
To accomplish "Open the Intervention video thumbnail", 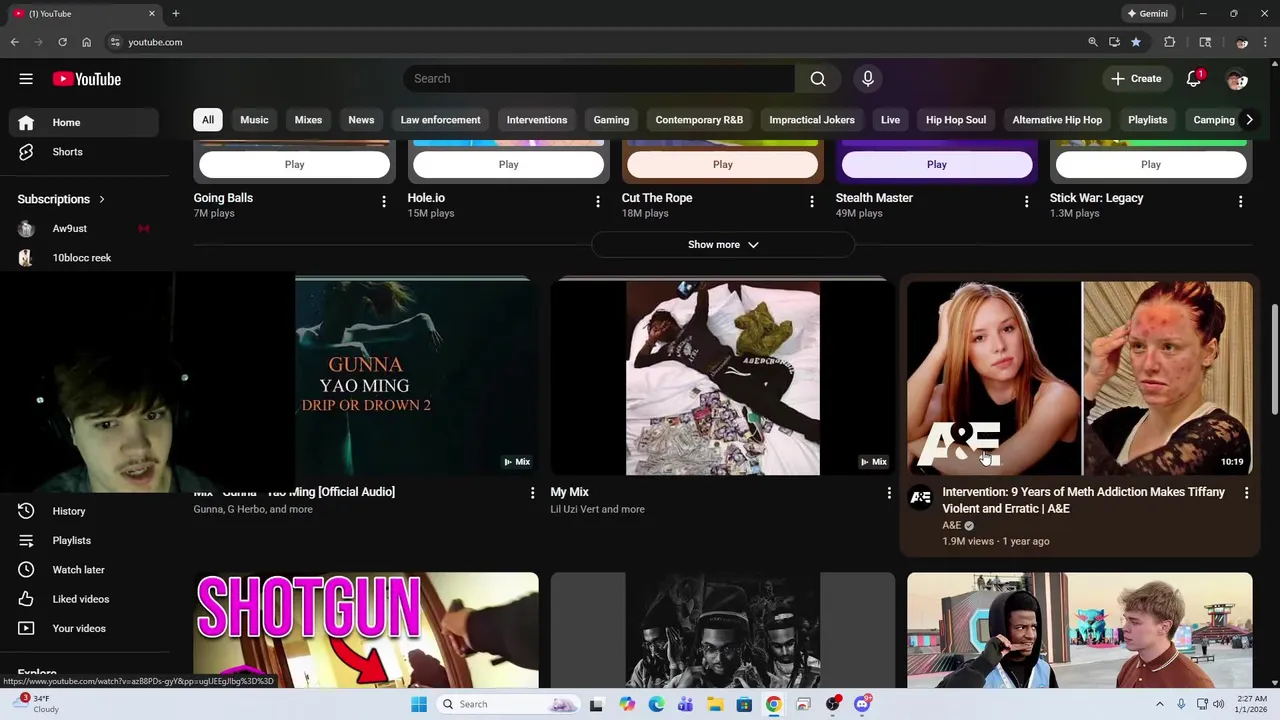I will (x=1080, y=378).
